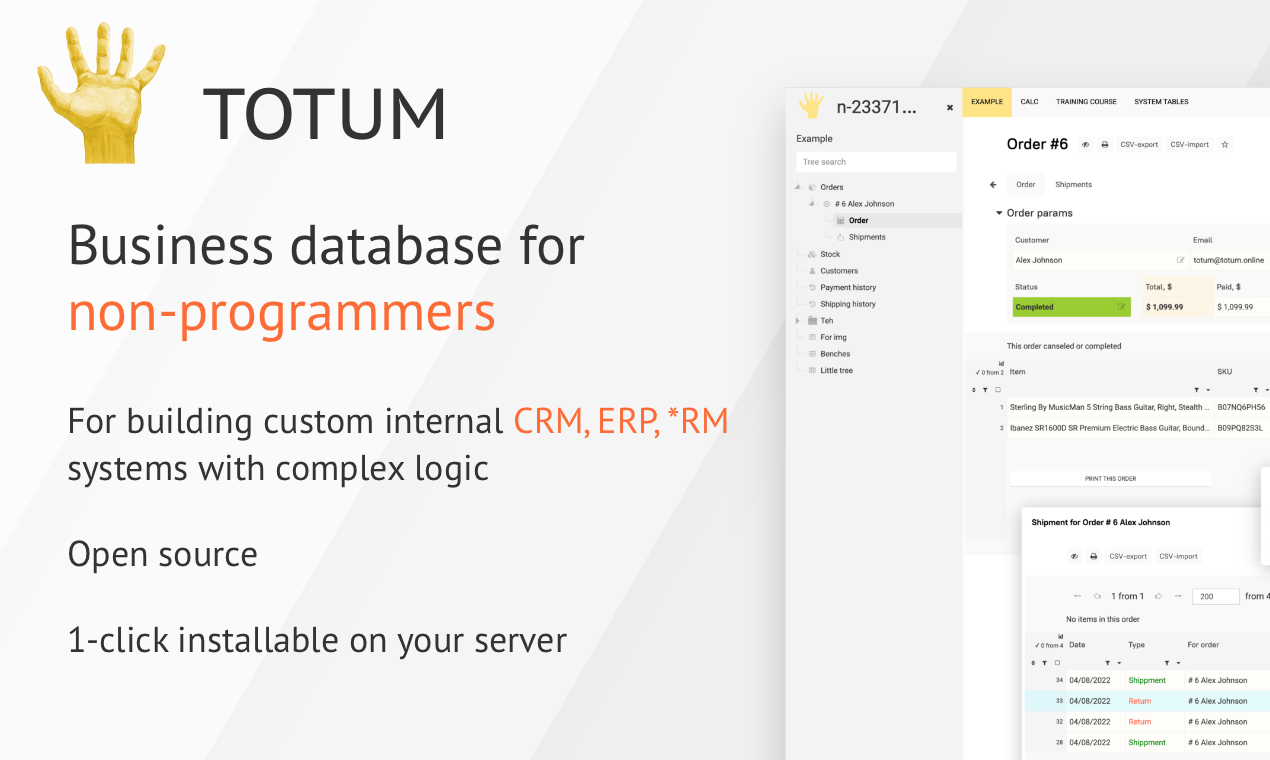Go back using the left arrow icon
The image size is (1270, 760).
click(993, 185)
